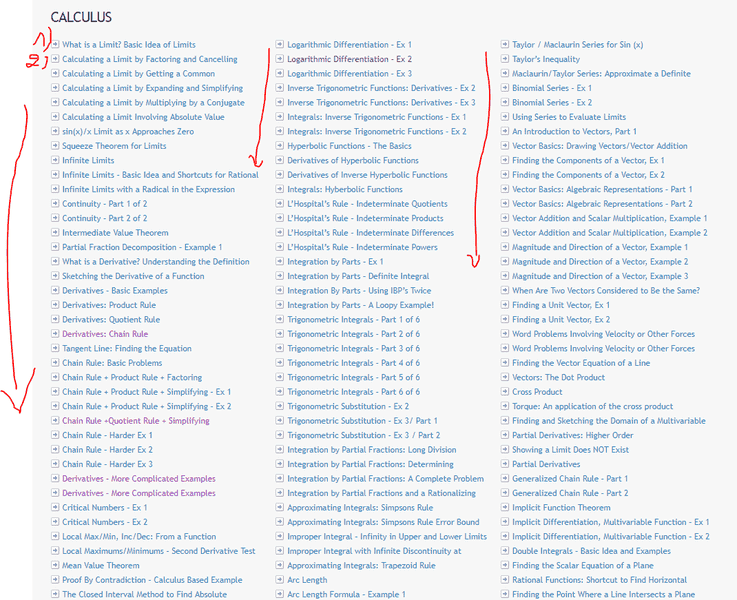737x600 pixels.
Task: Click the arrow icon next to "Partial Derivatives"
Action: (x=505, y=464)
